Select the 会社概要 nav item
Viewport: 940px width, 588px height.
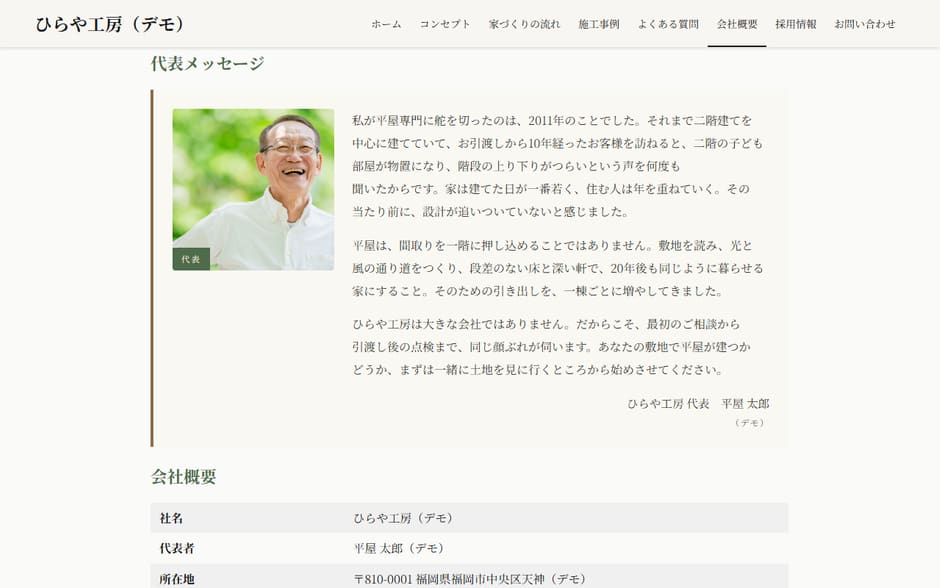737,24
